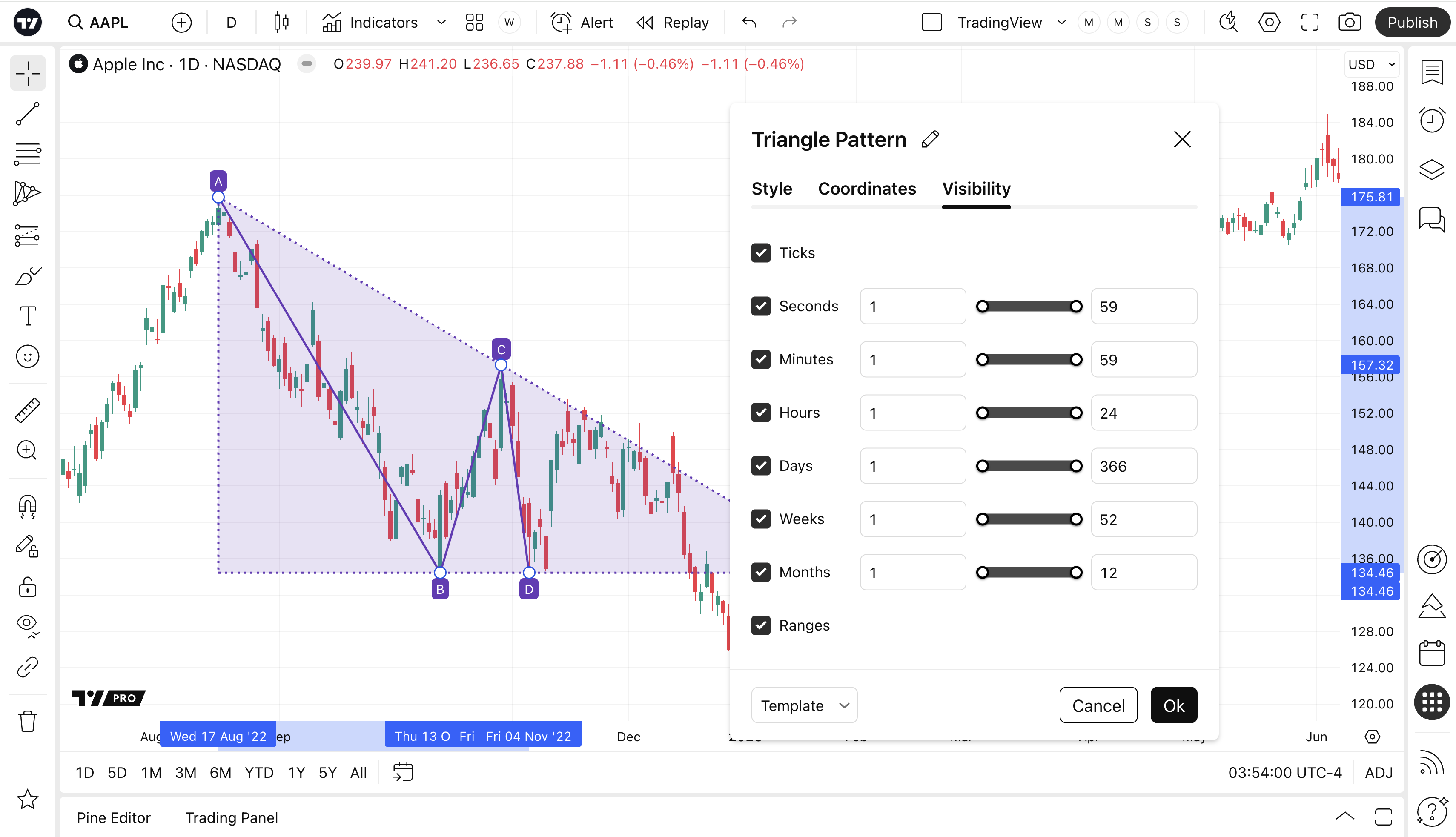Click the Days range slider right handle
This screenshot has width=1456, height=837.
click(x=1076, y=466)
